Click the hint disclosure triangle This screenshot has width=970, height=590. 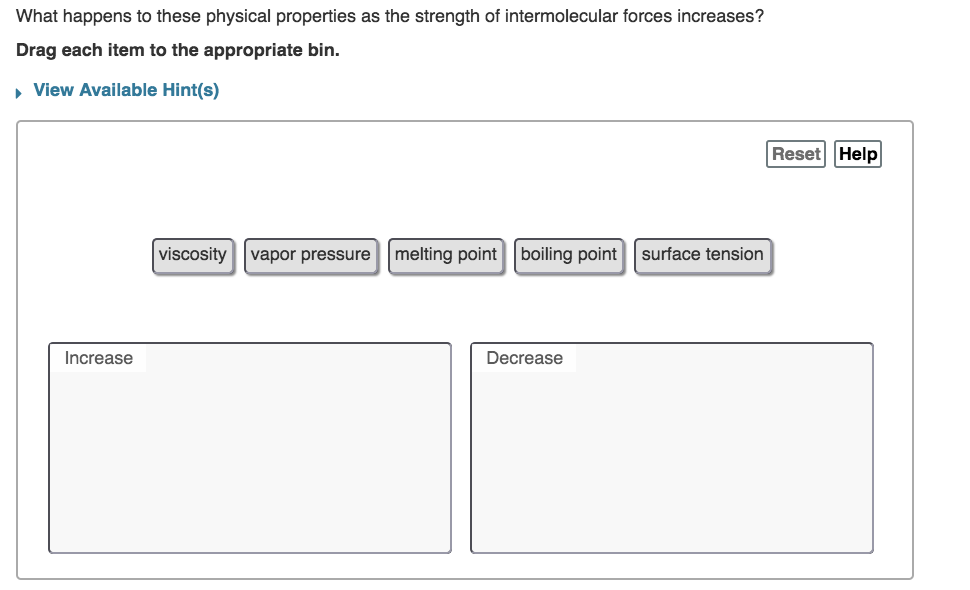[17, 91]
